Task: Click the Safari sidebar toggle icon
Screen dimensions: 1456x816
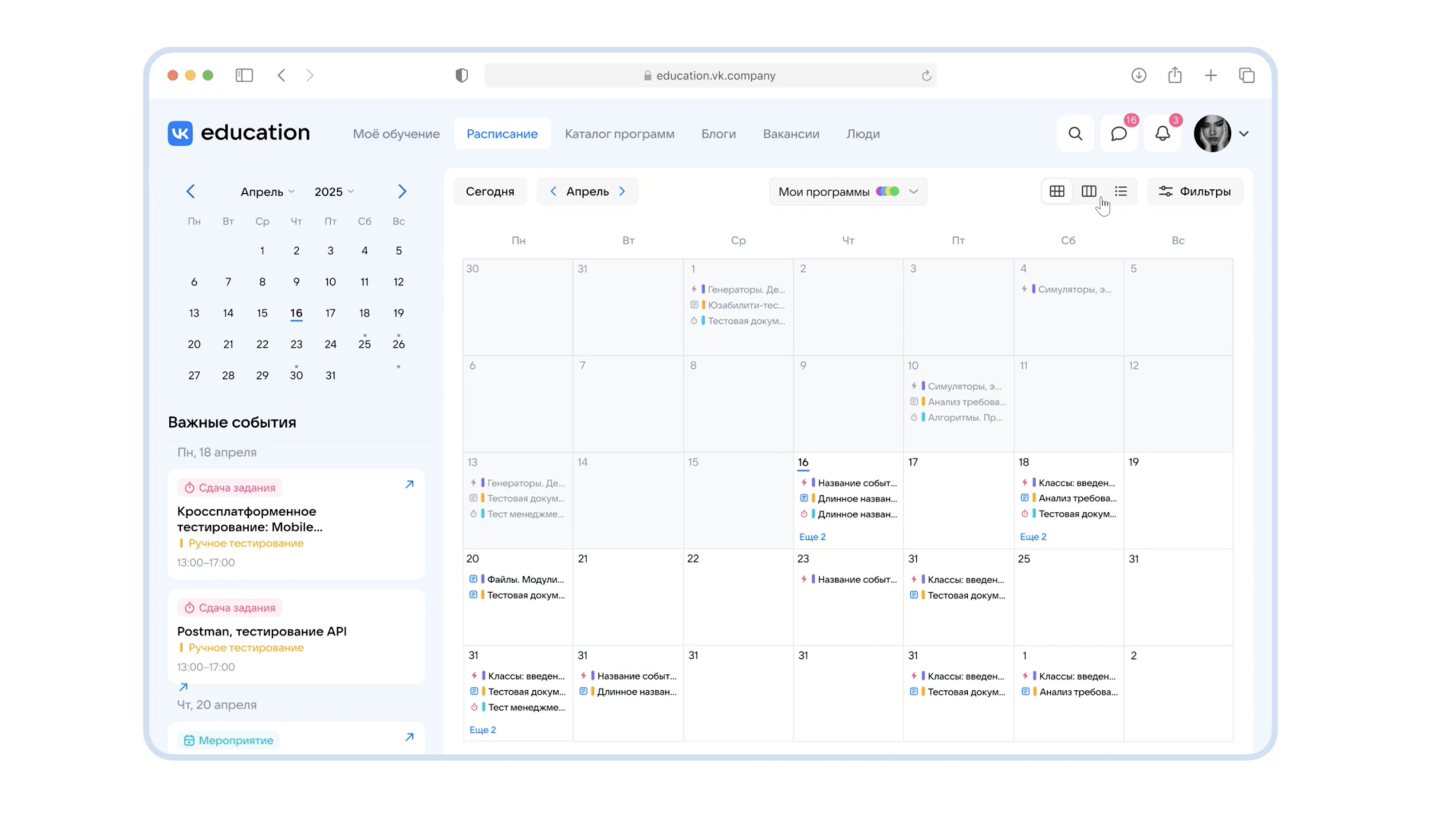Action: pyautogui.click(x=244, y=75)
